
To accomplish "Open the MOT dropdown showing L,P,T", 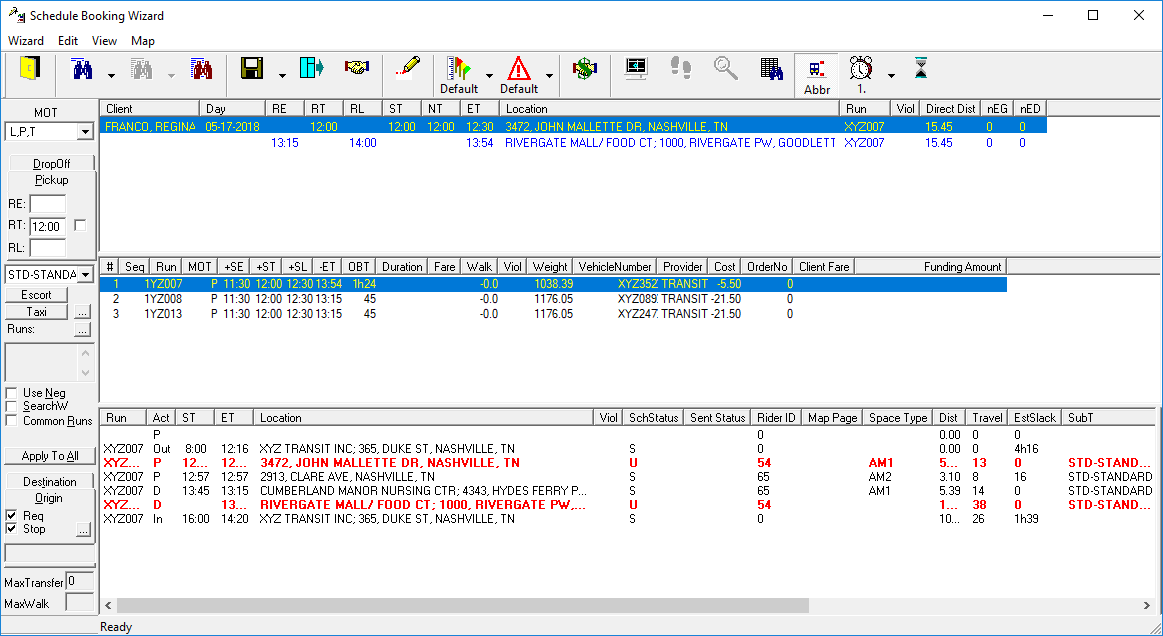I will tap(85, 132).
